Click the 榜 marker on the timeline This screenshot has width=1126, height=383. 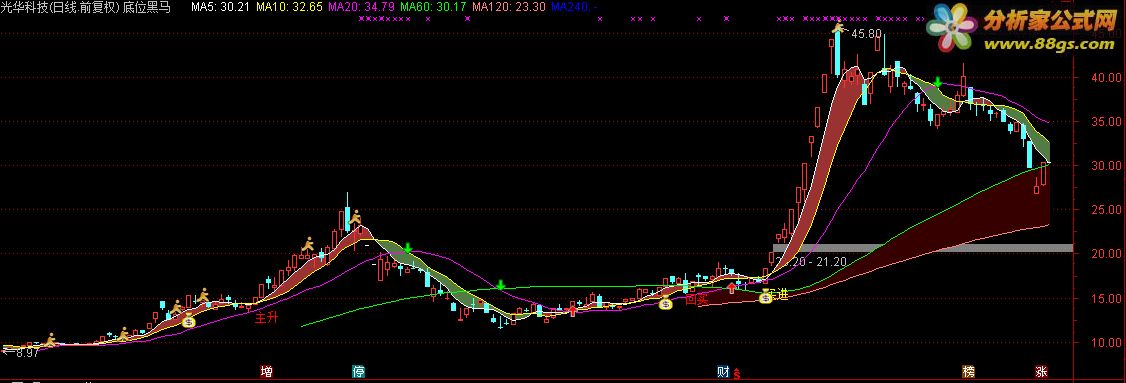[x=969, y=372]
